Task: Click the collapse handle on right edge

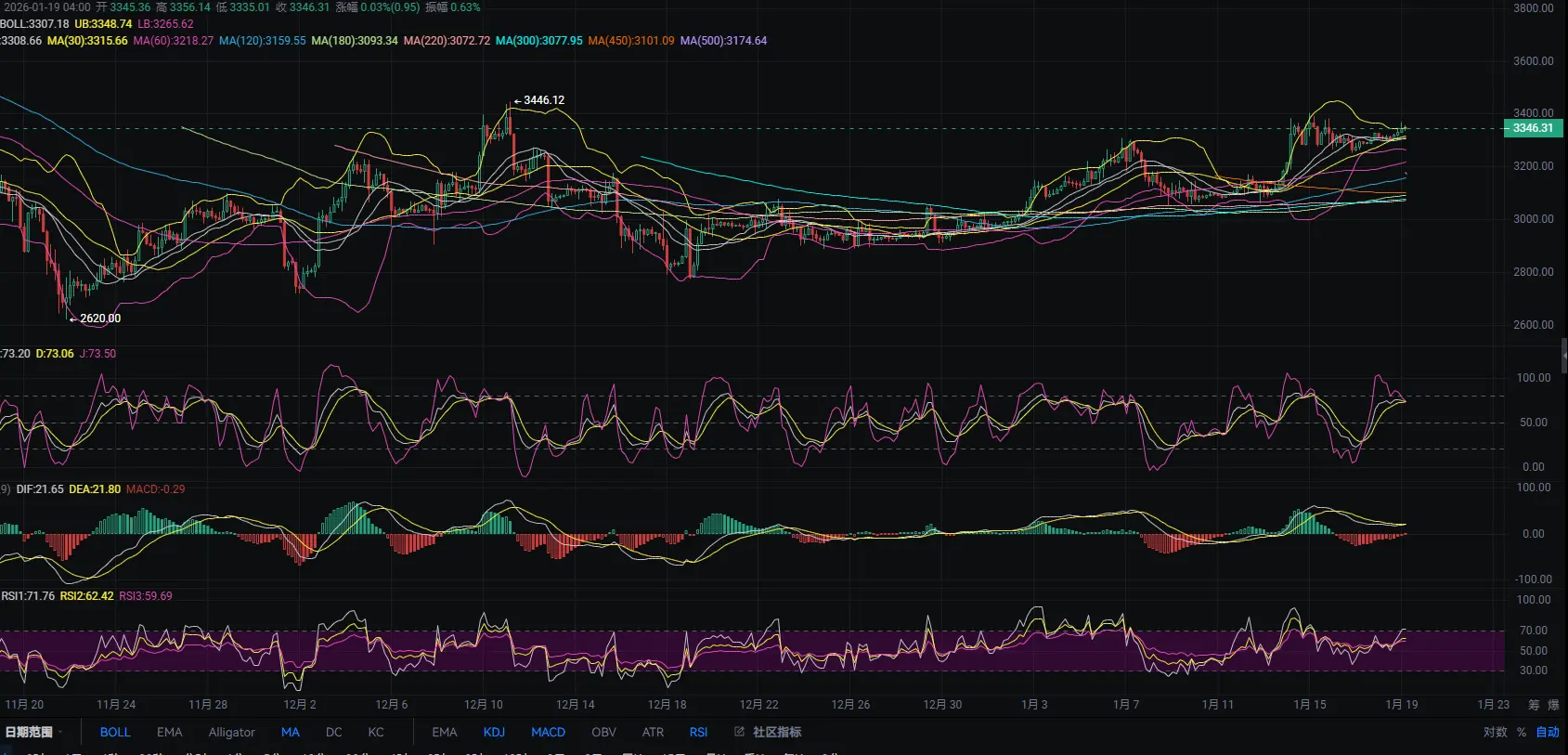Action: click(x=1563, y=354)
